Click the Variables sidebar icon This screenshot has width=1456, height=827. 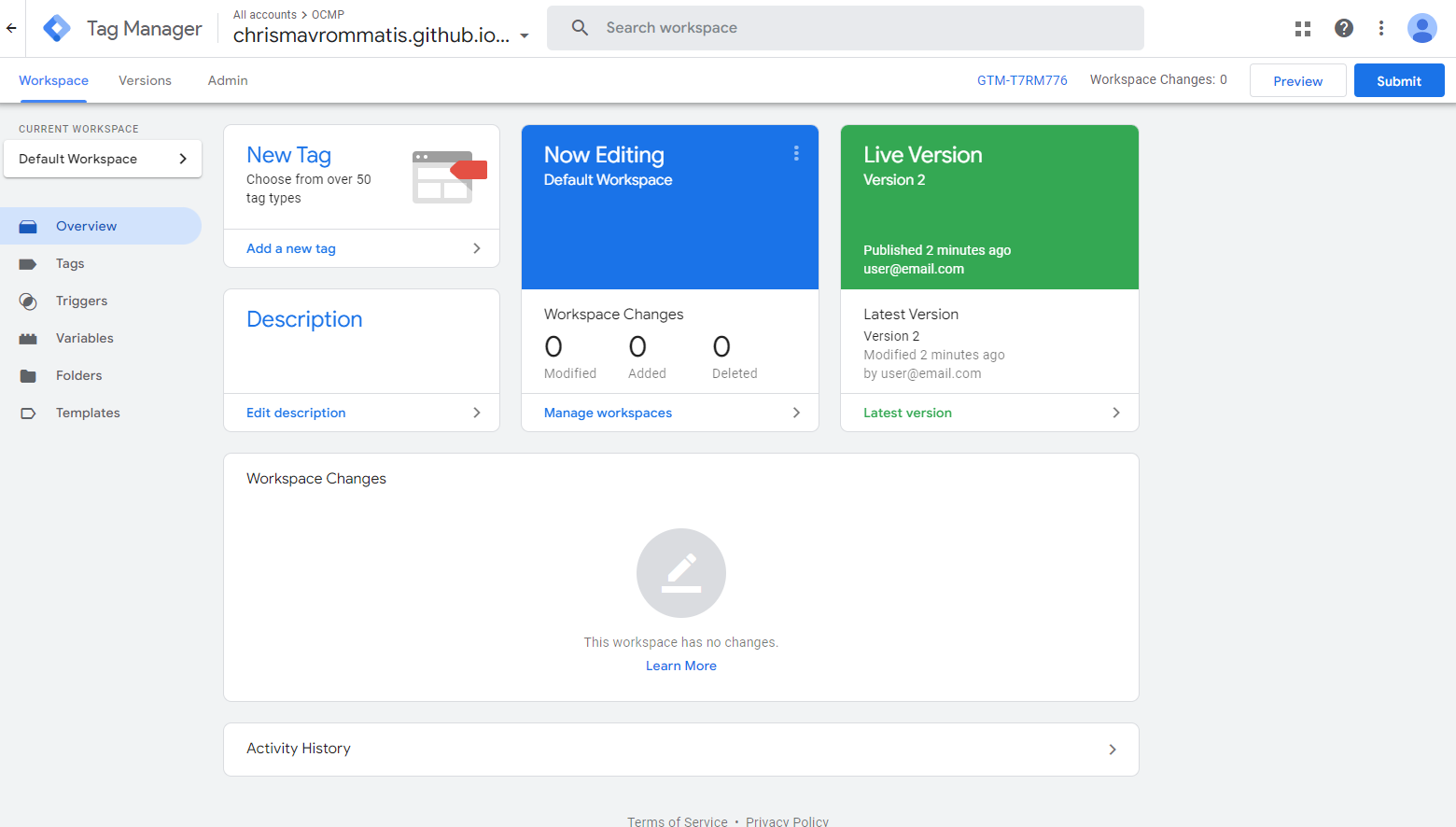[28, 339]
